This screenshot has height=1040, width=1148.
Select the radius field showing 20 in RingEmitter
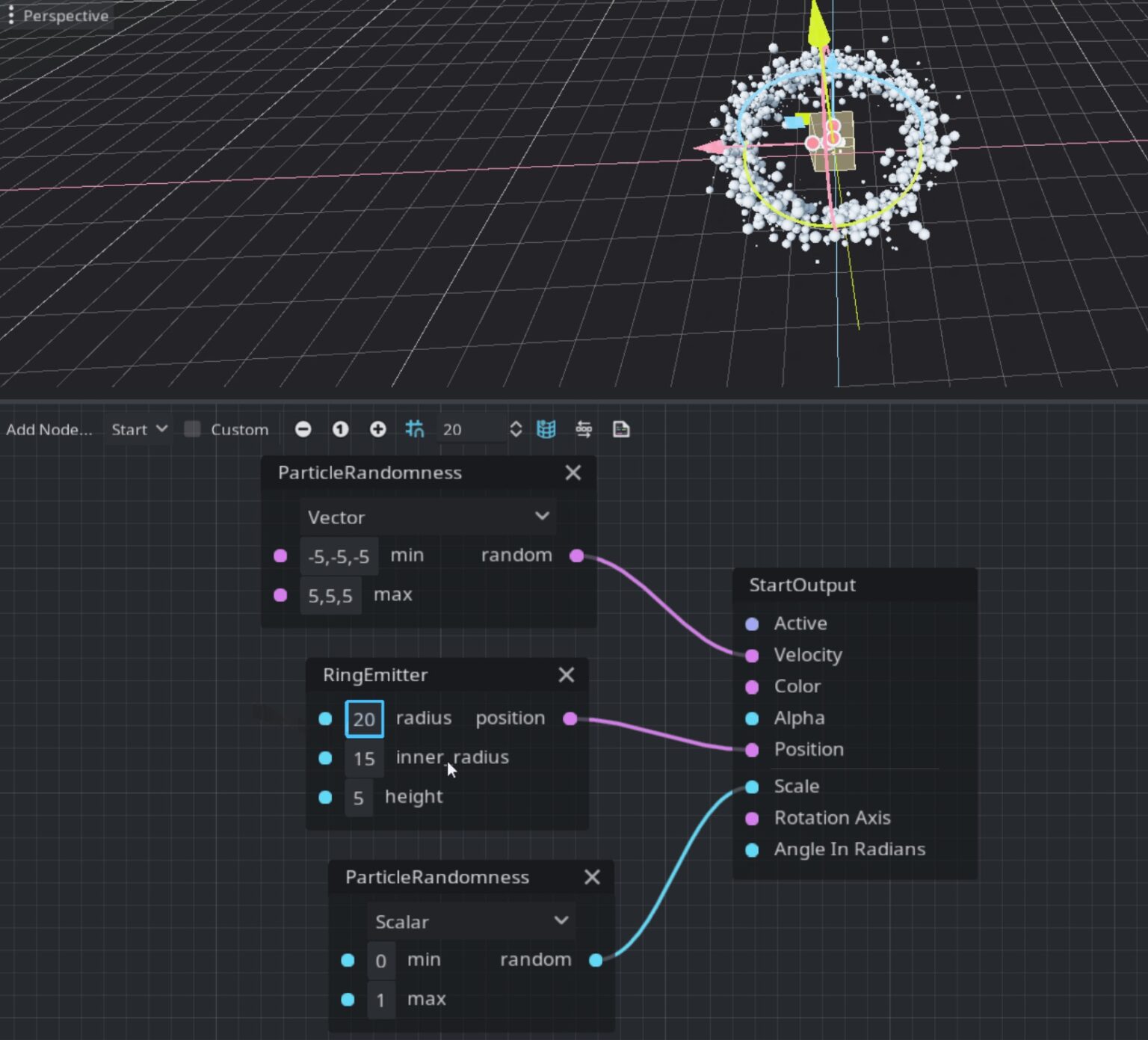364,719
